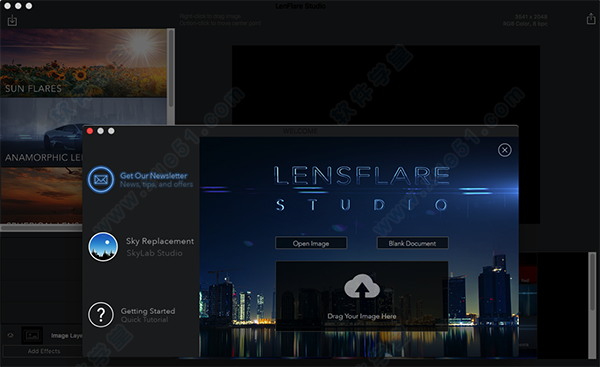The image size is (600, 367).
Task: Click the Getting Started question mark icon
Action: 101,315
